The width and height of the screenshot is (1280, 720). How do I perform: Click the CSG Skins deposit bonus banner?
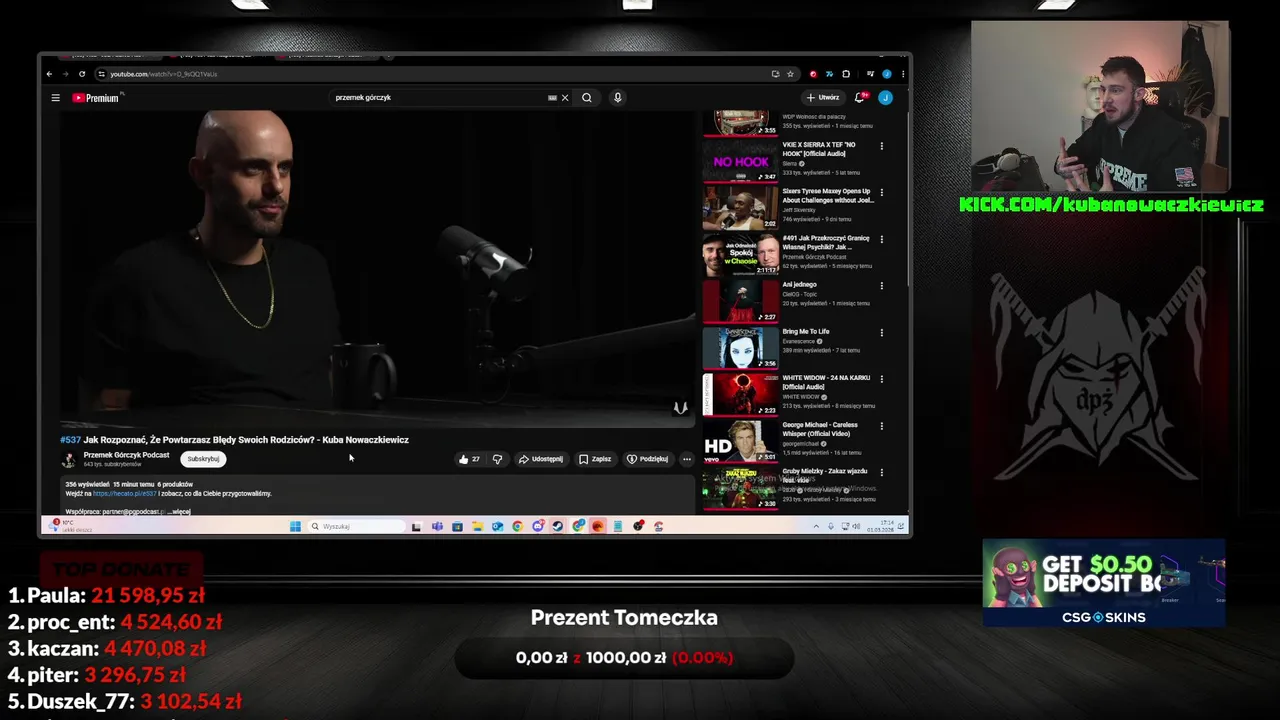(x=1103, y=583)
